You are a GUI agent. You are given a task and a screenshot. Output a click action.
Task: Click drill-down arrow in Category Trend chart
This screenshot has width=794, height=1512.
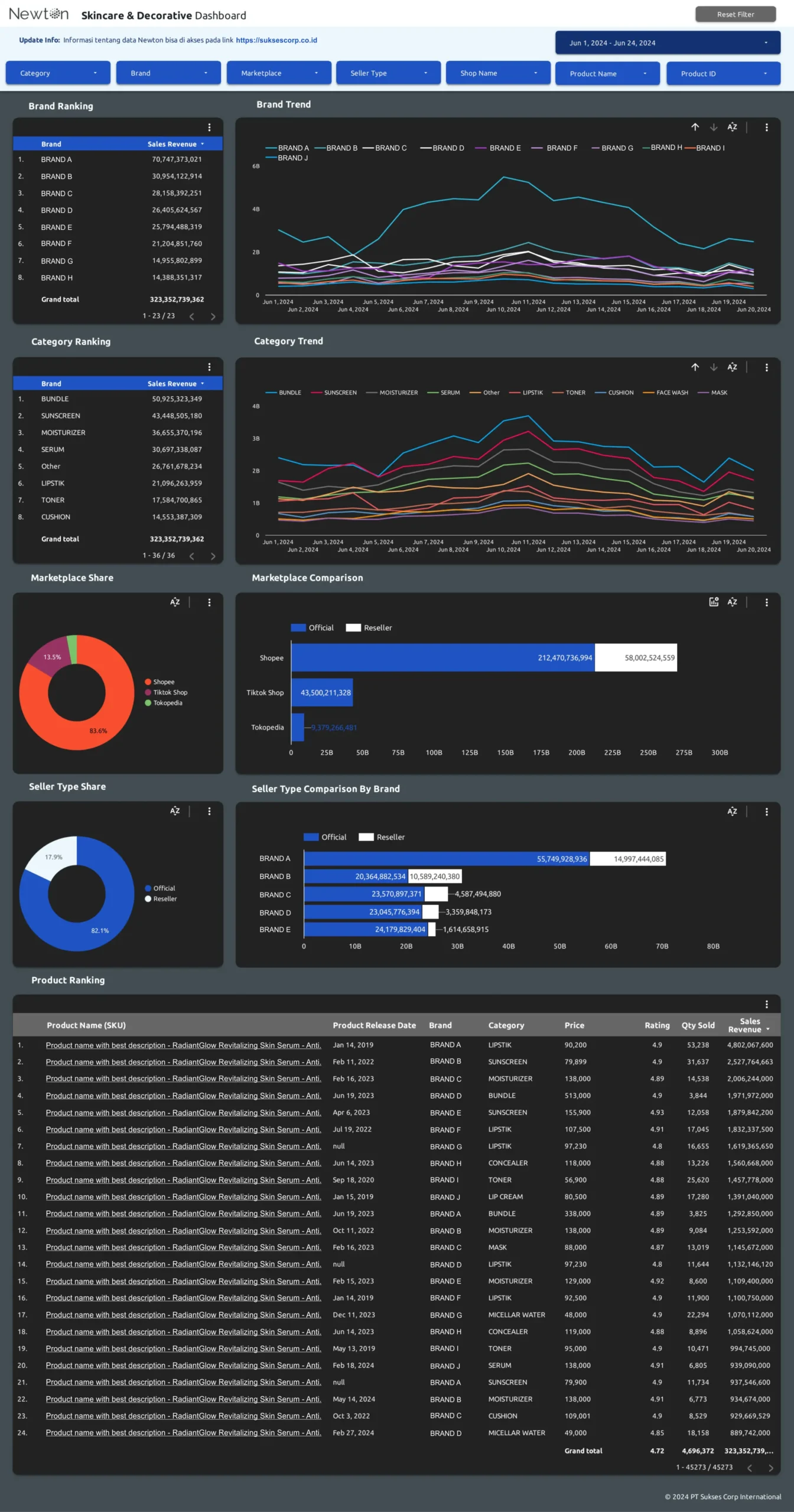click(x=714, y=367)
